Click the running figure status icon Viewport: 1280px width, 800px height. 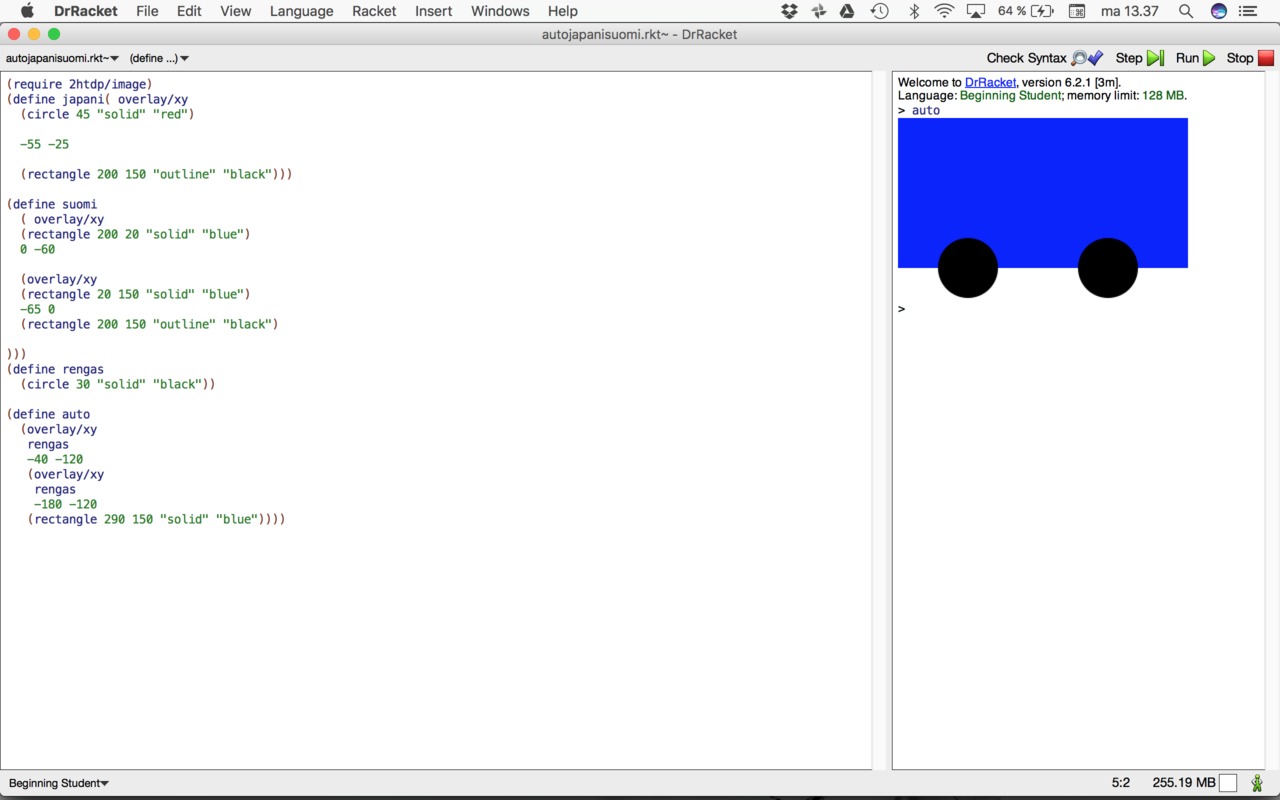click(1257, 783)
